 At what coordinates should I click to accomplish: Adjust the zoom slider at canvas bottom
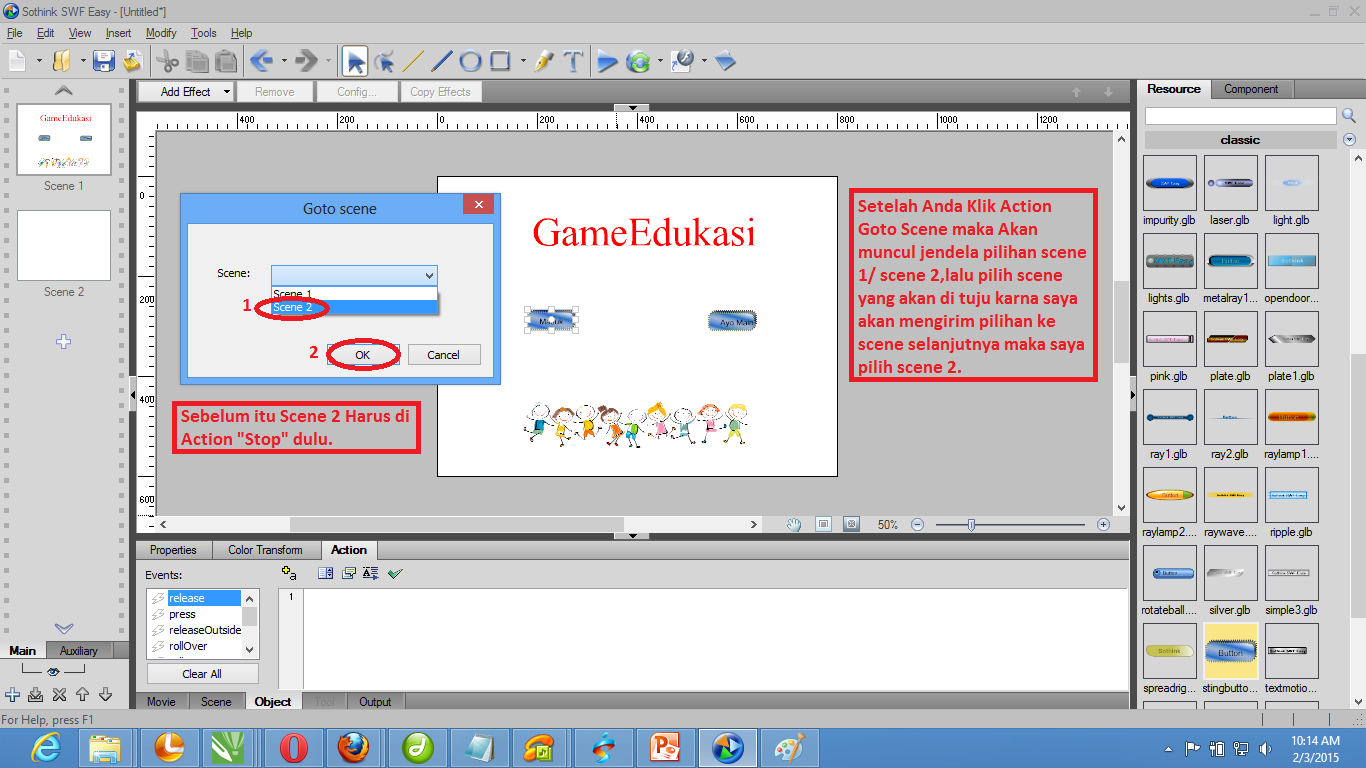(x=969, y=523)
